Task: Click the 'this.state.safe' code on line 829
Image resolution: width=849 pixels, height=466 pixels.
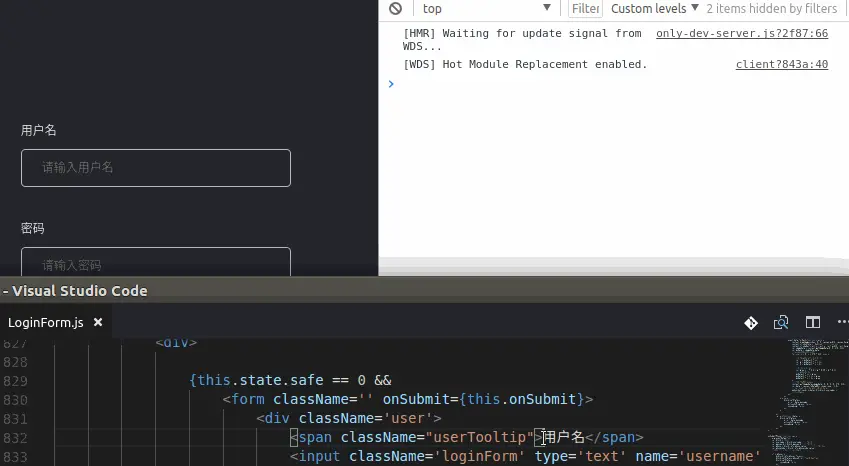Action: pyautogui.click(x=260, y=380)
